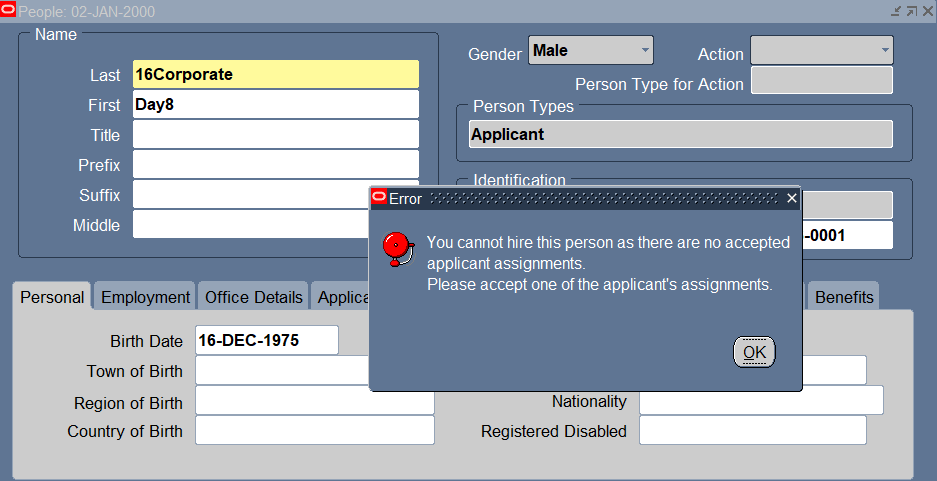Switch to the Employment tab

145,297
